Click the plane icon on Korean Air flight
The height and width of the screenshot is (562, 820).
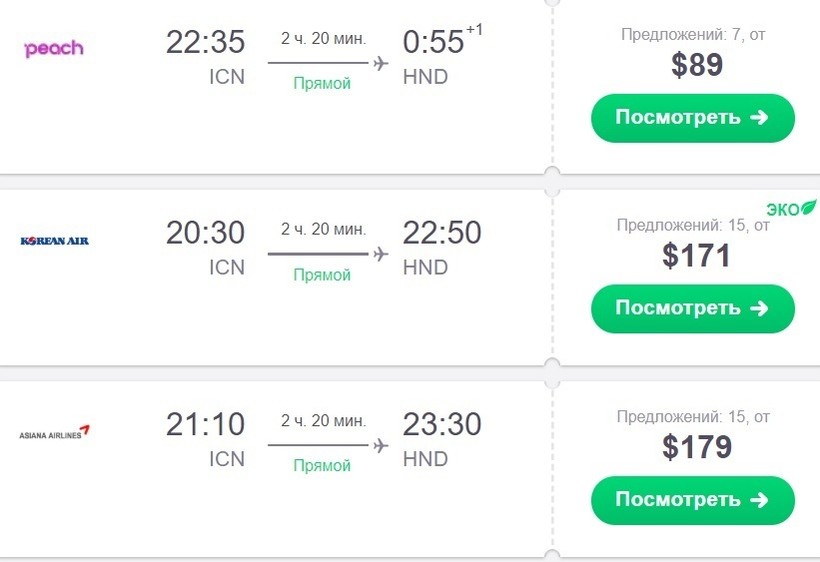(380, 254)
